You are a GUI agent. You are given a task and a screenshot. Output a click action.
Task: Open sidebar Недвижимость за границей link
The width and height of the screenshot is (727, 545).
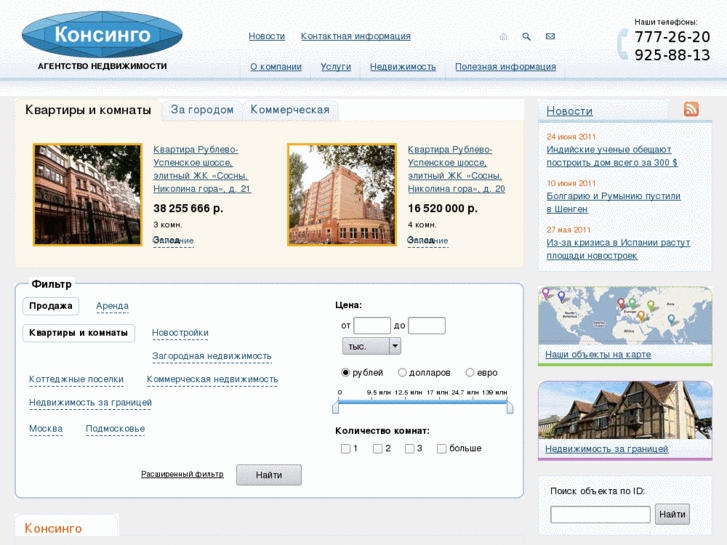tap(606, 449)
